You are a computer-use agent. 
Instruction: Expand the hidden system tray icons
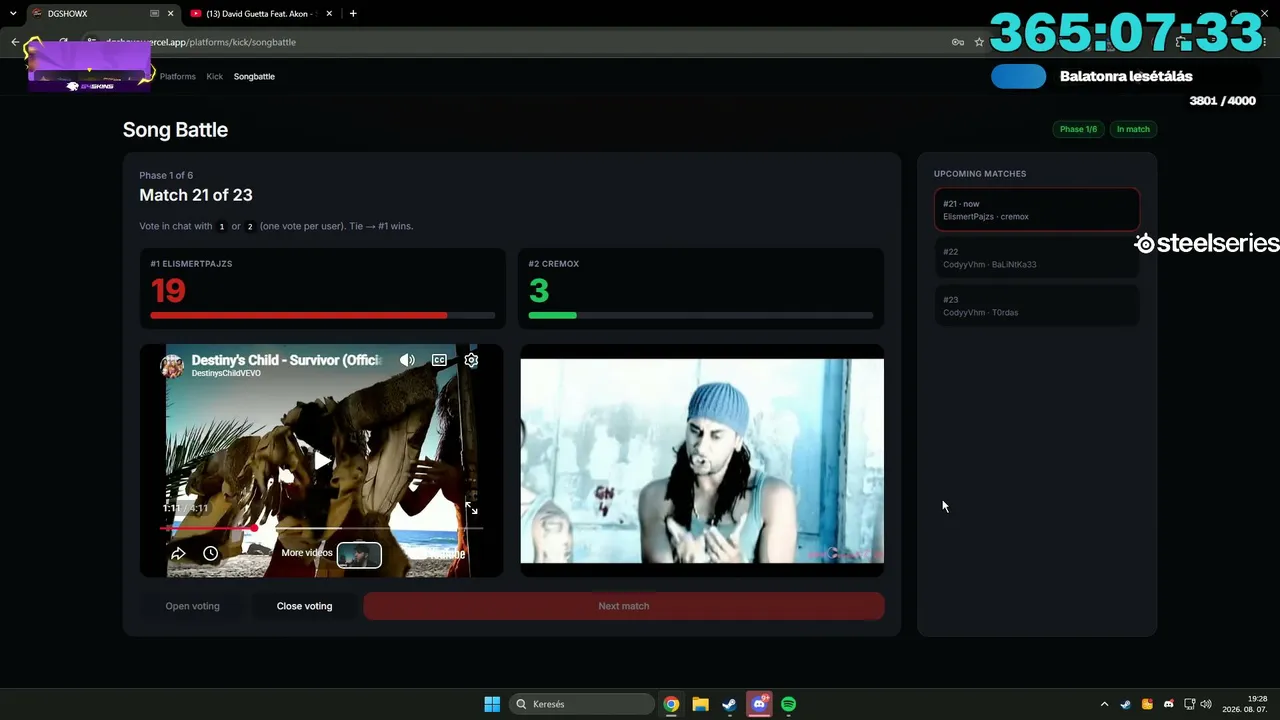tap(1104, 704)
